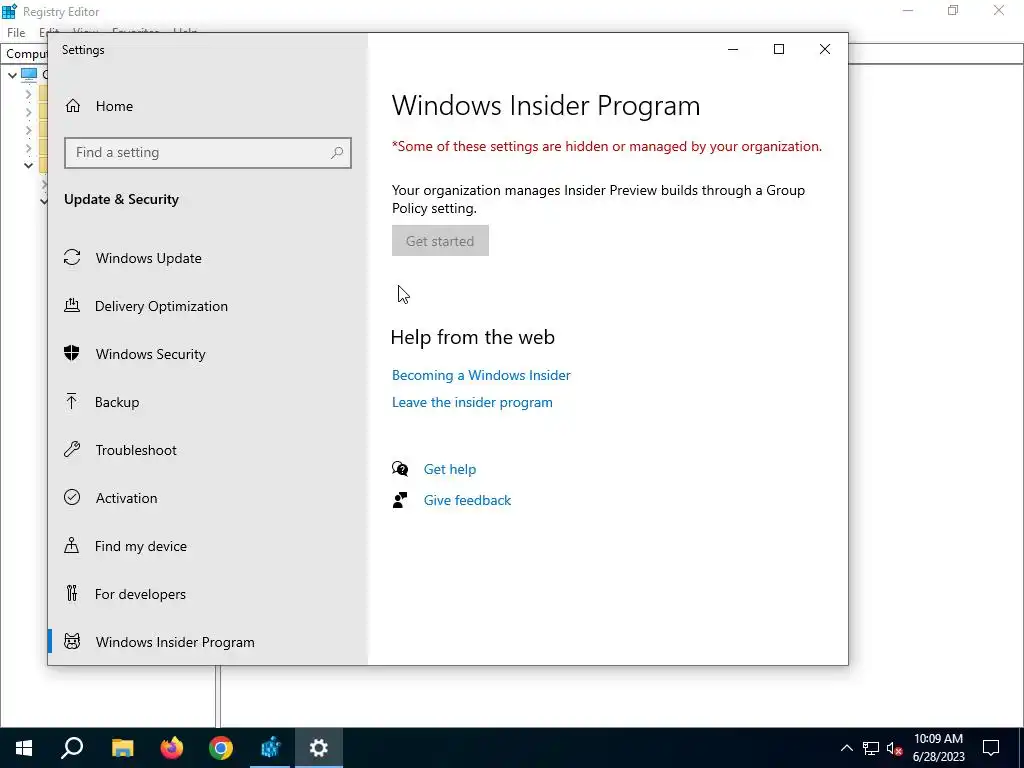Click the Give feedback link
Viewport: 1024px width, 768px height.
point(468,500)
